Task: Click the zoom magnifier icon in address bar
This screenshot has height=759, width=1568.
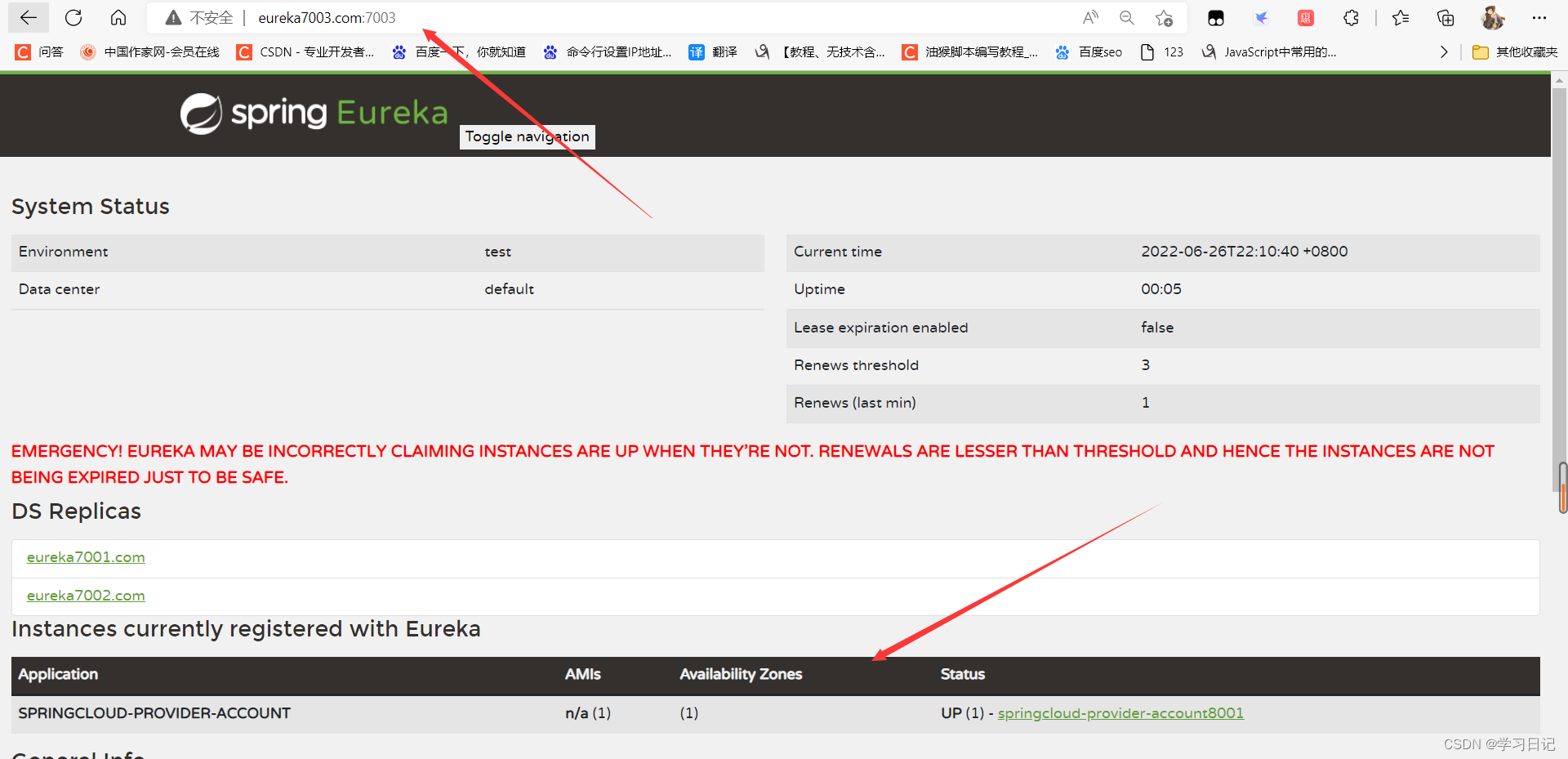Action: pos(1127,17)
